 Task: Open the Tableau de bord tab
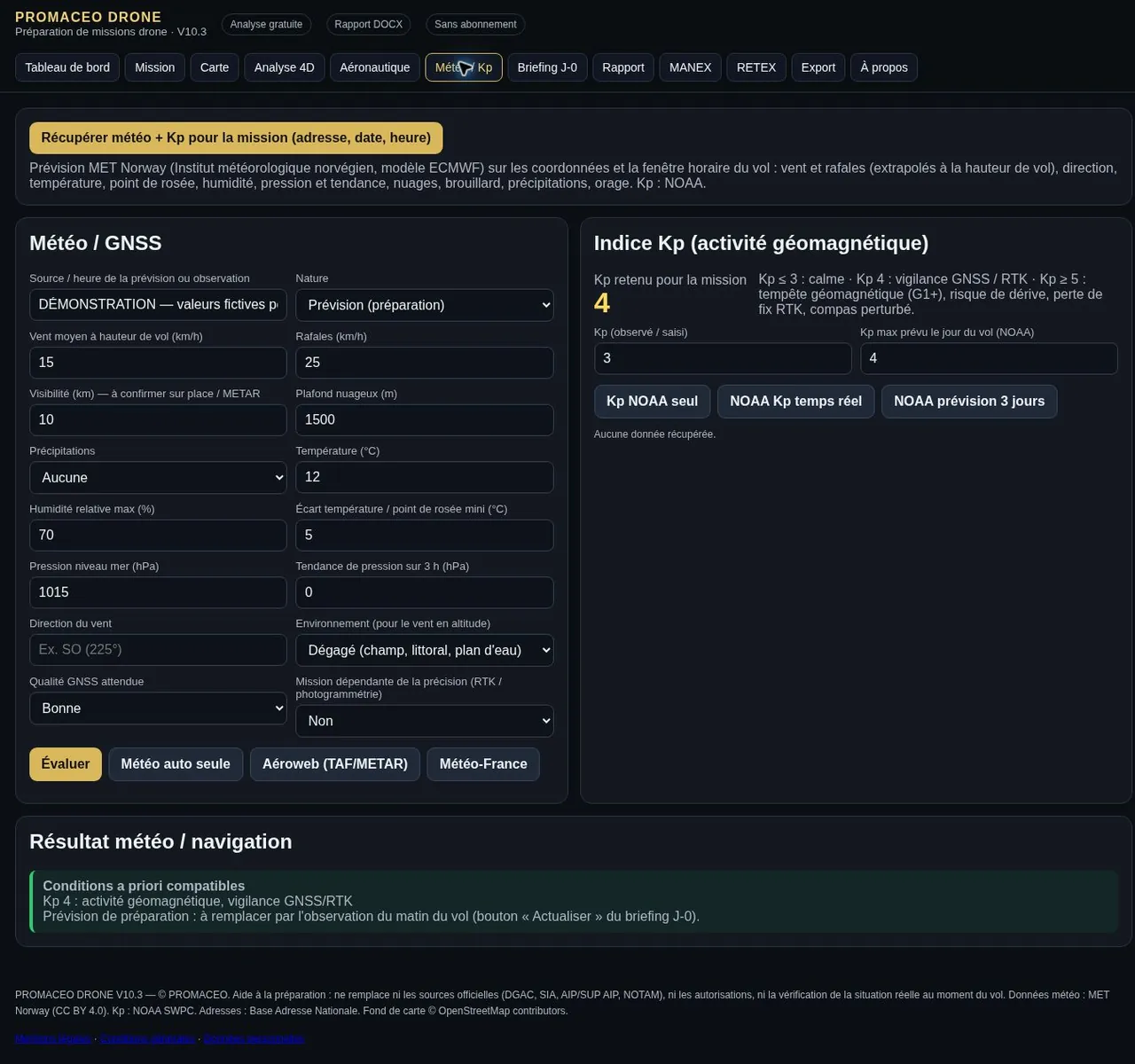tap(67, 67)
